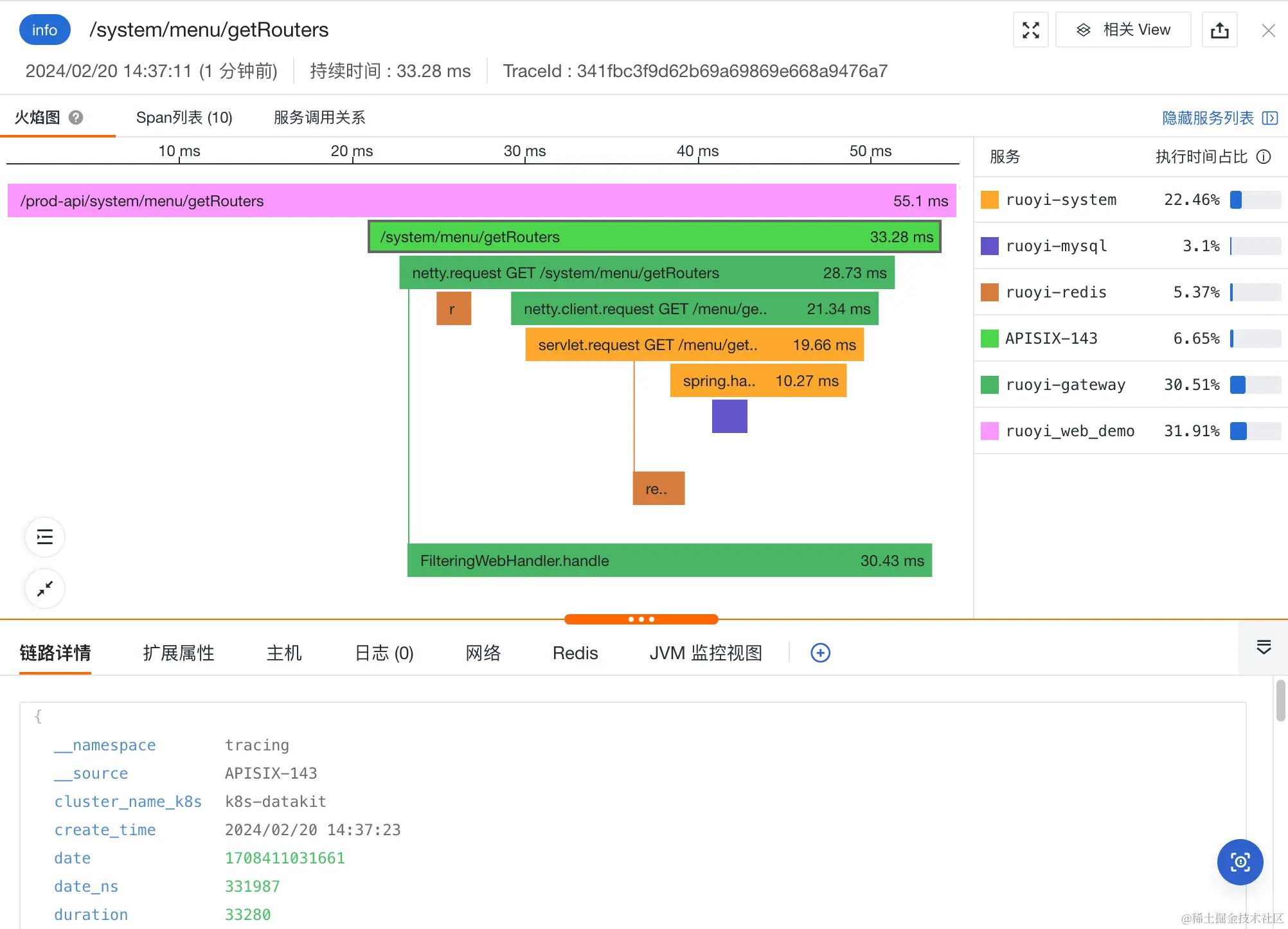Add a new tab with plus icon
The height and width of the screenshot is (929, 1288).
tap(820, 653)
